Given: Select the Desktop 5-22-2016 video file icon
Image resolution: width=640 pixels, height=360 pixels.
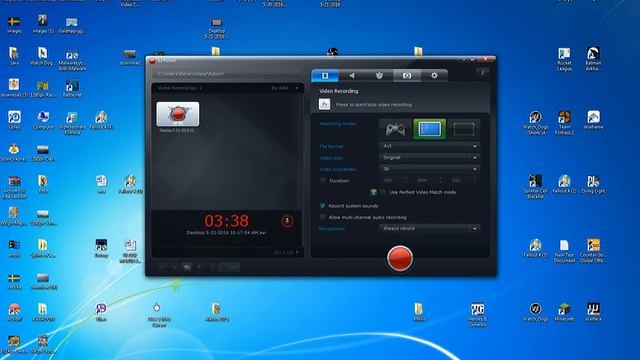Looking at the screenshot, I should click(x=216, y=28).
